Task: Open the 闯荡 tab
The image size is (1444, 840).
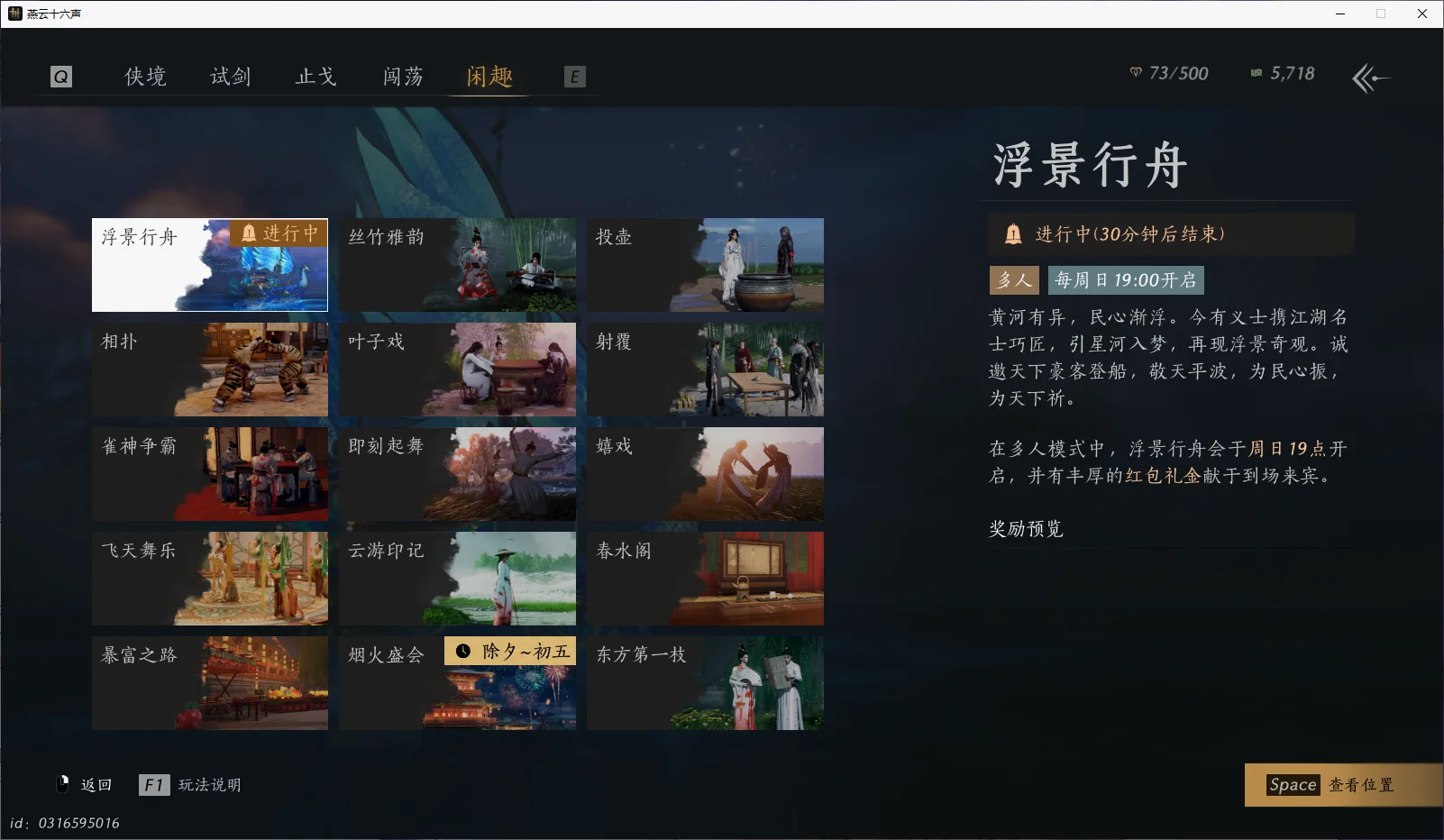Action: point(403,77)
